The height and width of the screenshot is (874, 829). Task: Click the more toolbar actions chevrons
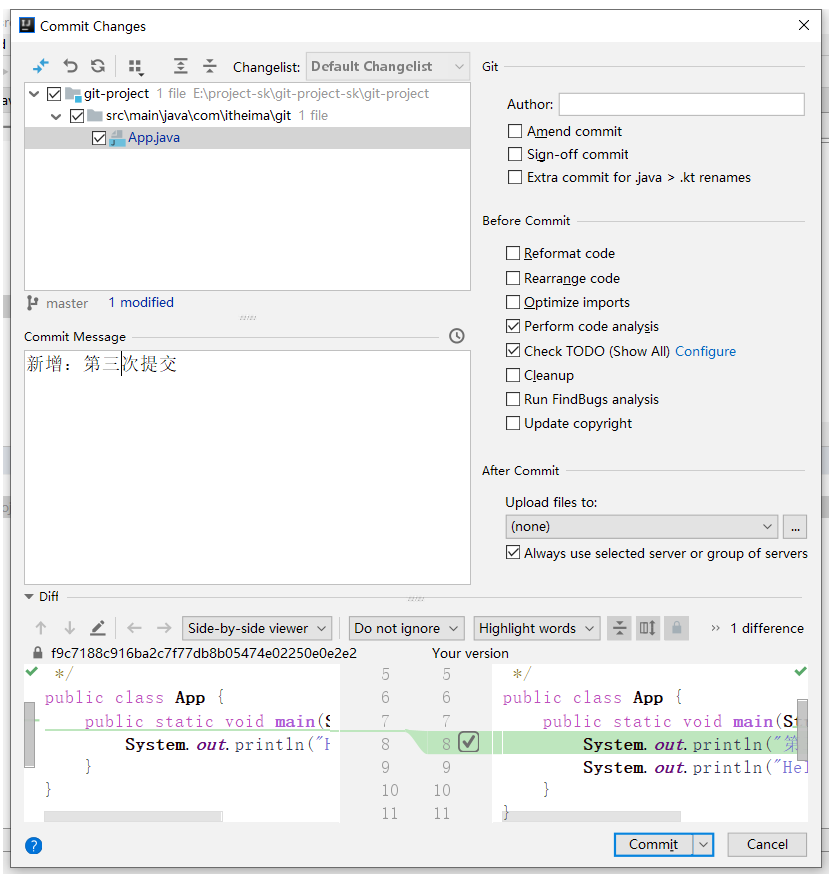tap(715, 628)
